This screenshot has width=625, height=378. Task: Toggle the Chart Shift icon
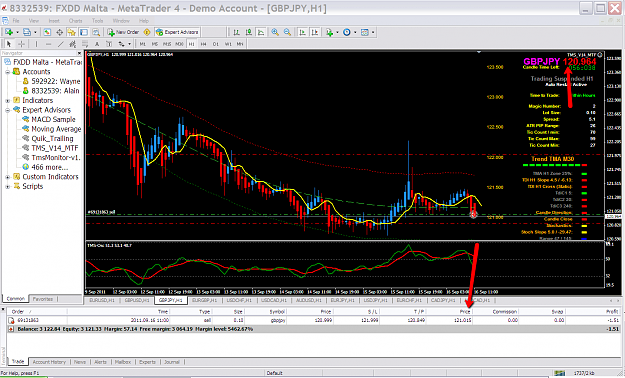pyautogui.click(x=315, y=32)
